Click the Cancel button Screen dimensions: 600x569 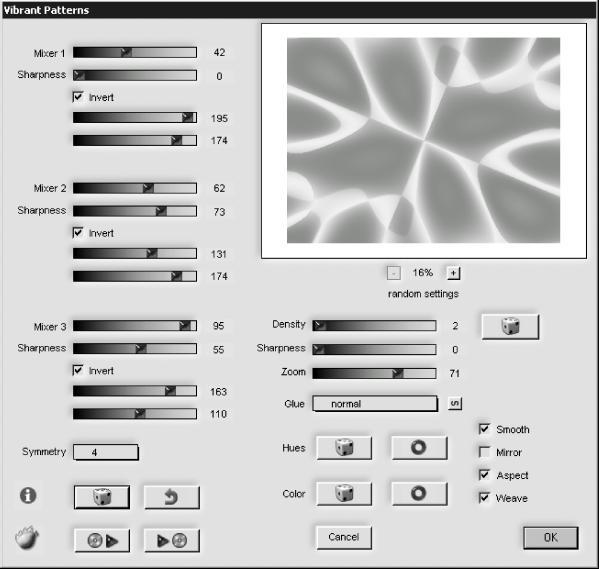tap(344, 537)
